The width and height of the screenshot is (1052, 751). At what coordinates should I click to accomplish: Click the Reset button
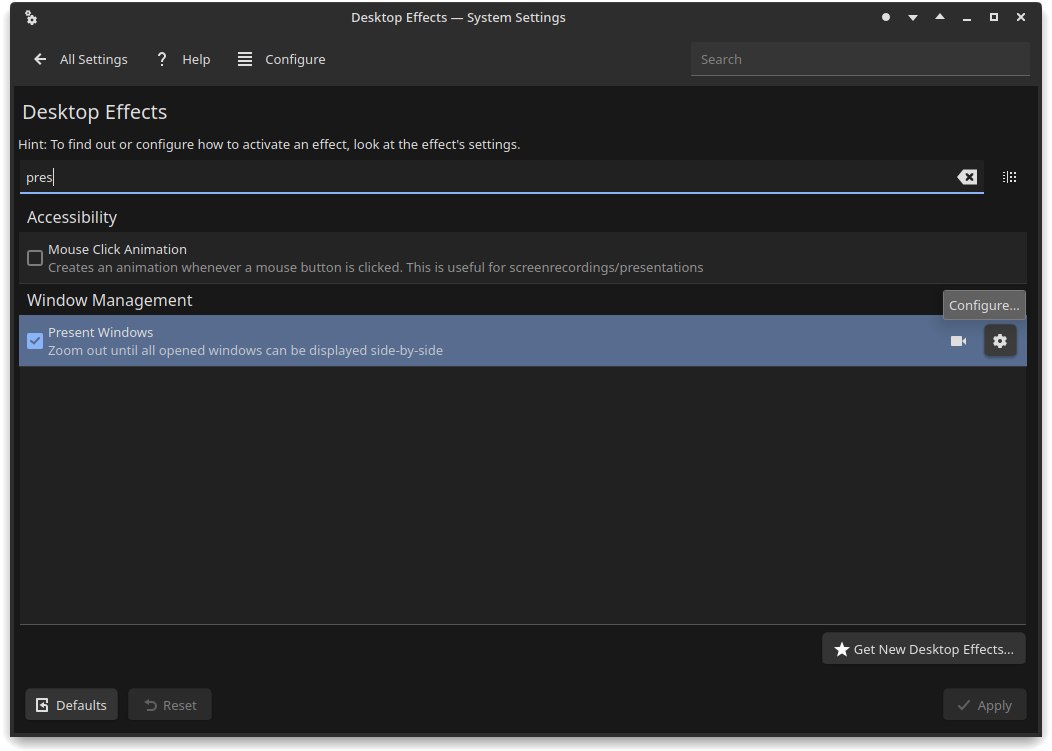170,705
